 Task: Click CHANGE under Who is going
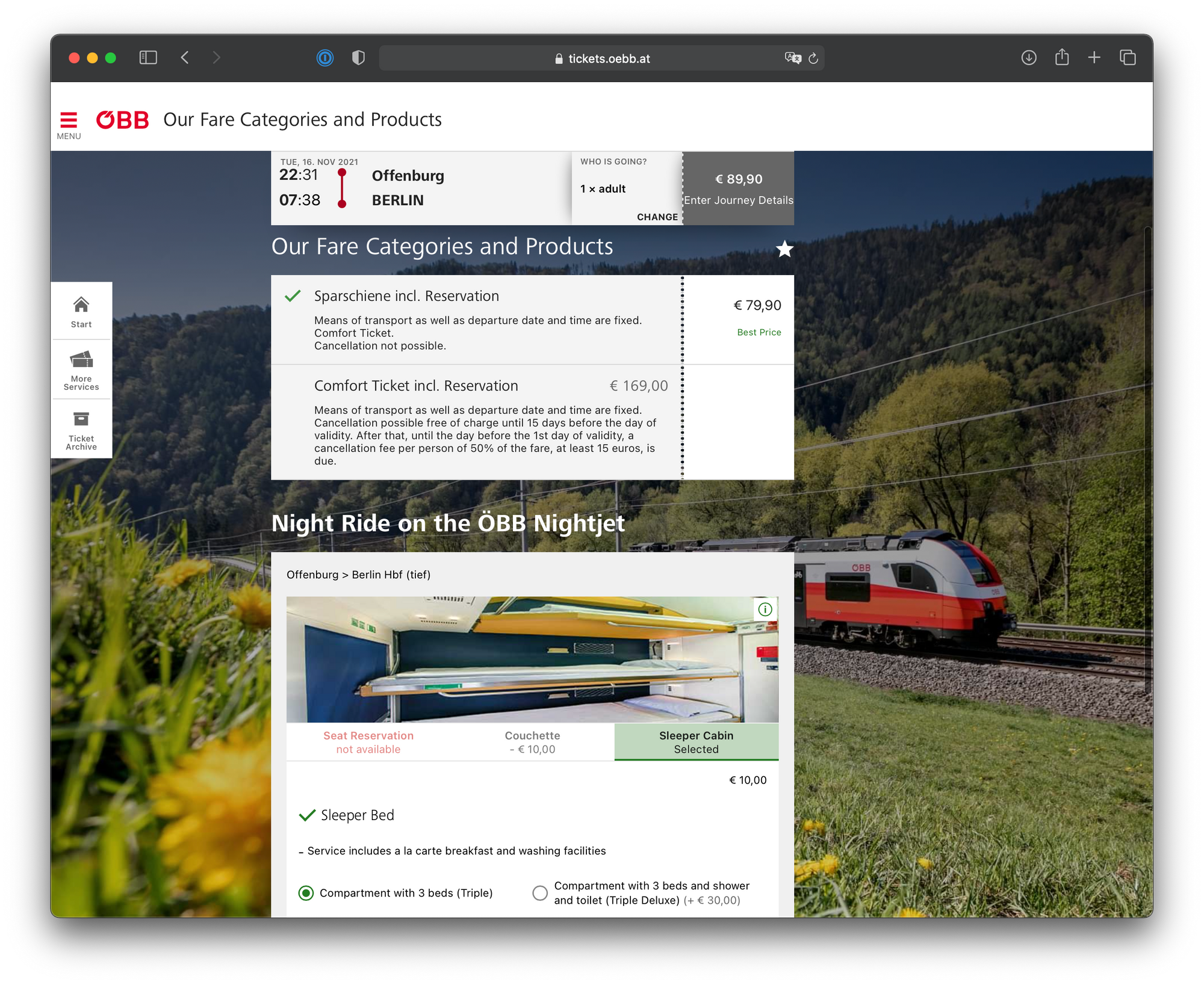(x=657, y=217)
